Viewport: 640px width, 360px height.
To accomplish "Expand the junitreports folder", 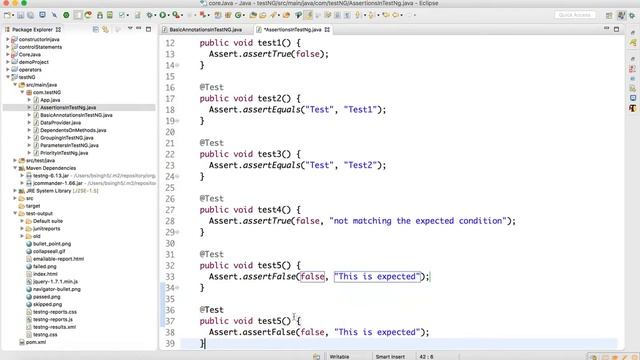I will point(22,229).
